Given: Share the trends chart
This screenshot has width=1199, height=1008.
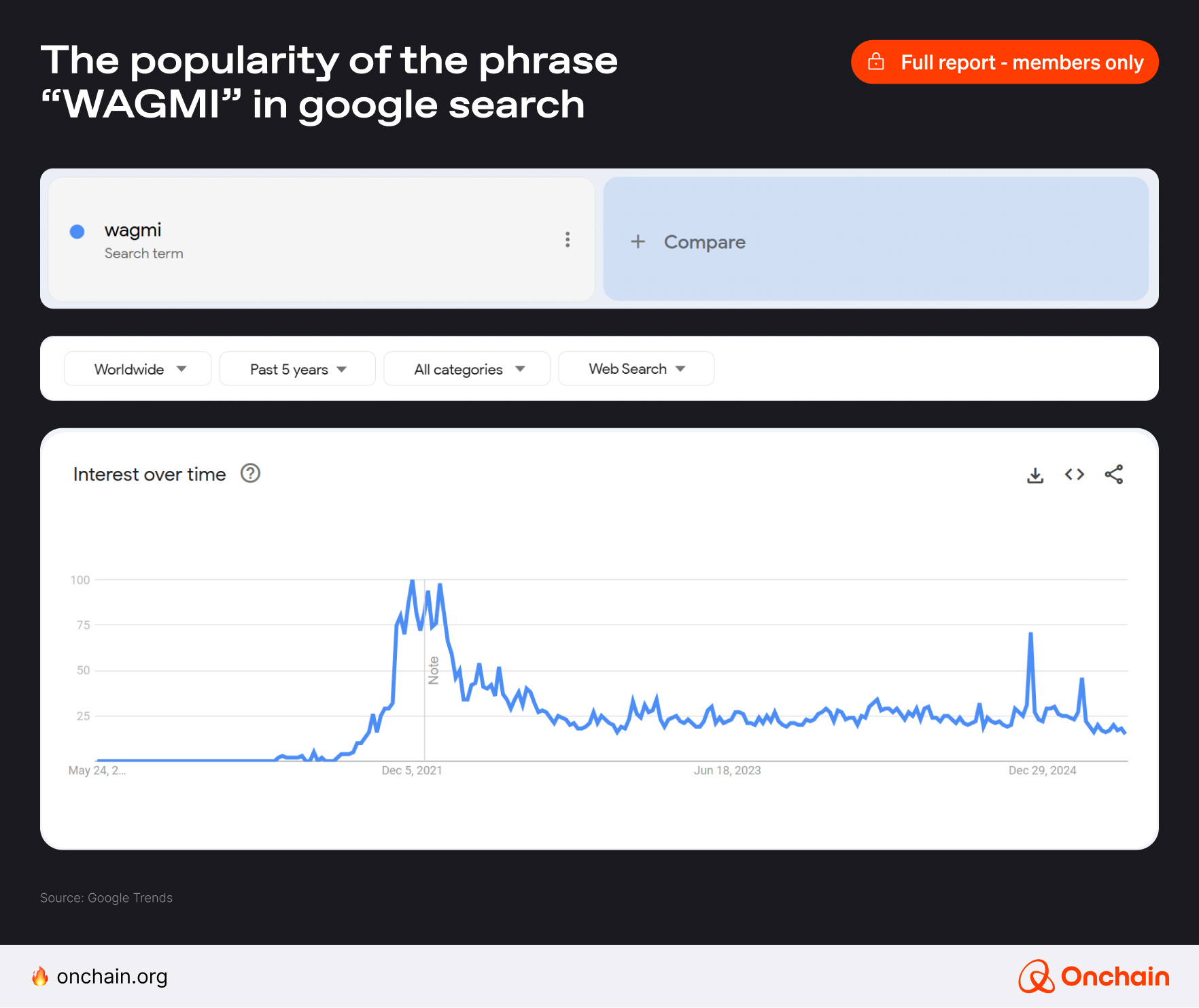Looking at the screenshot, I should (x=1114, y=474).
